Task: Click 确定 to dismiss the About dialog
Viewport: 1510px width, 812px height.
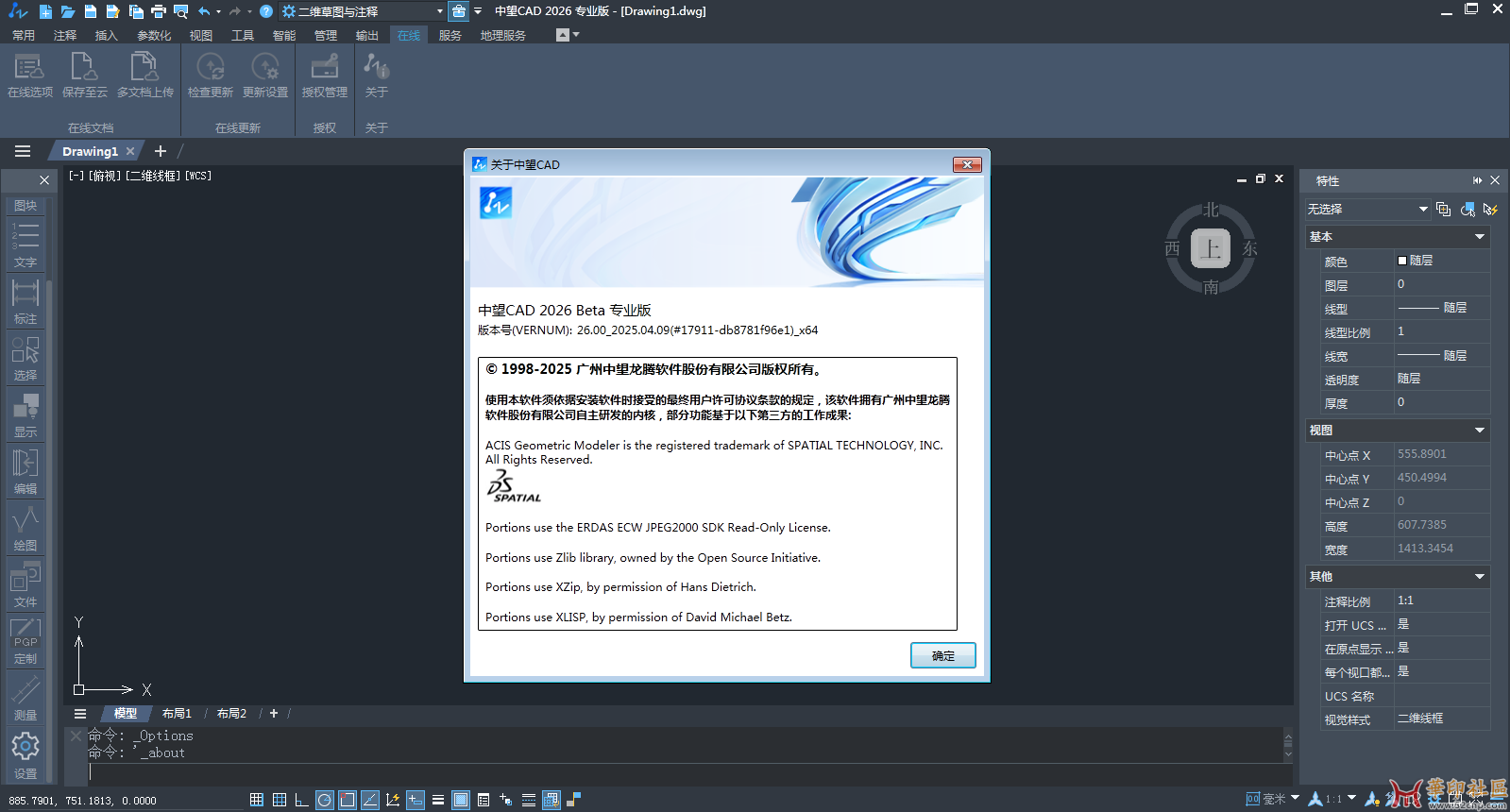Action: pos(942,655)
